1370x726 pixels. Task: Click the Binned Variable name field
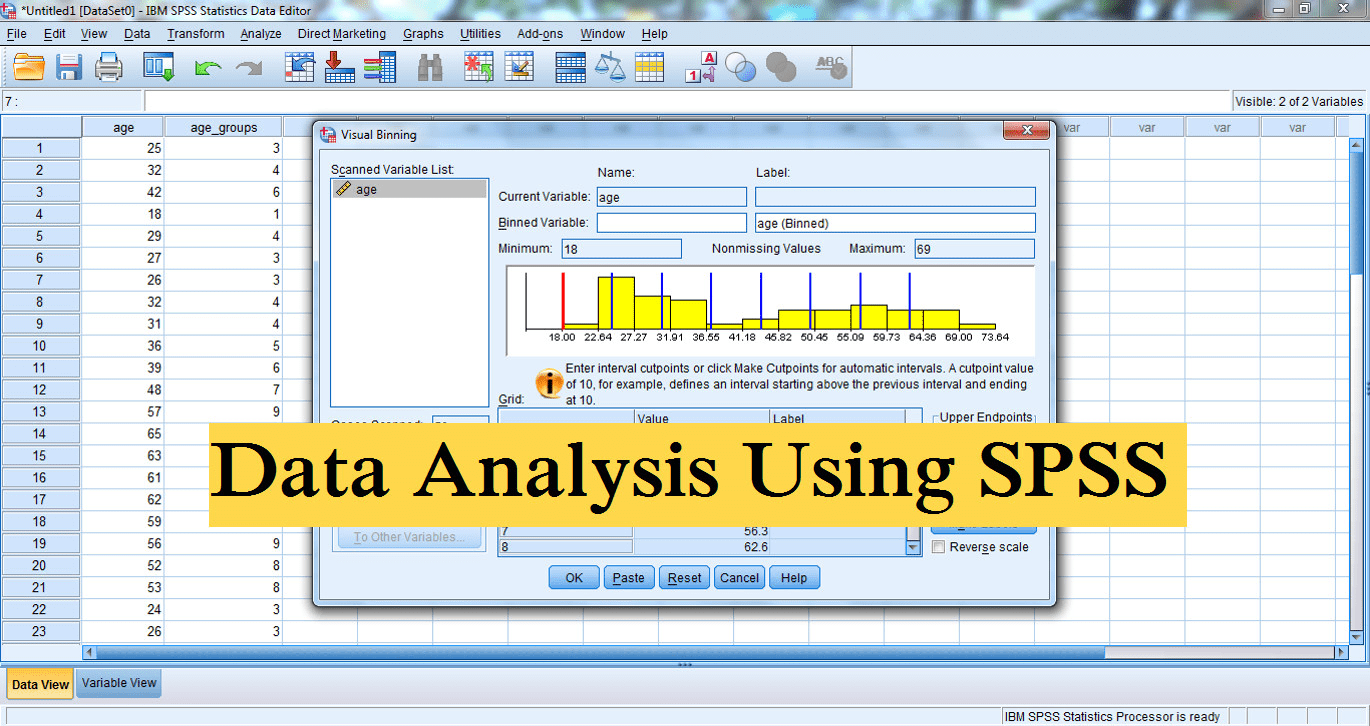672,223
